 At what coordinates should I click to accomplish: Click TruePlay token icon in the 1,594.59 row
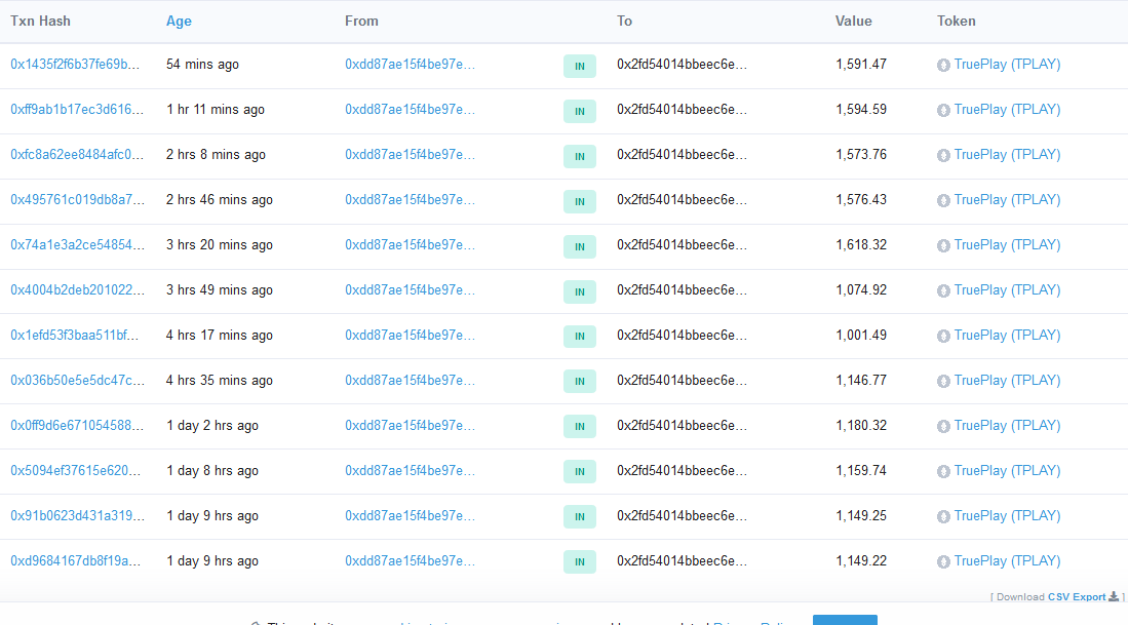(943, 111)
